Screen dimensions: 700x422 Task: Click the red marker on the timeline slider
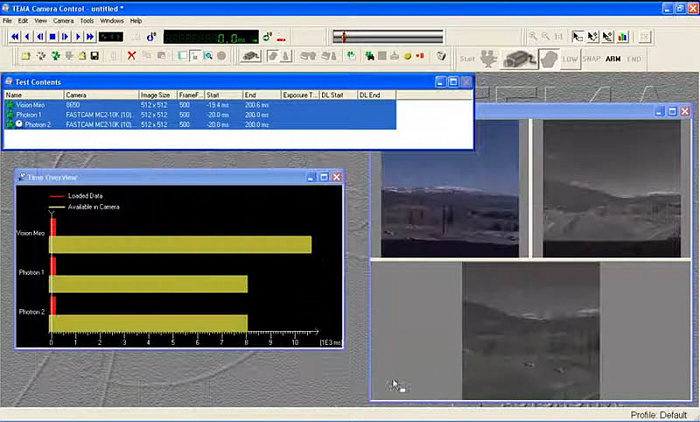coord(343,37)
